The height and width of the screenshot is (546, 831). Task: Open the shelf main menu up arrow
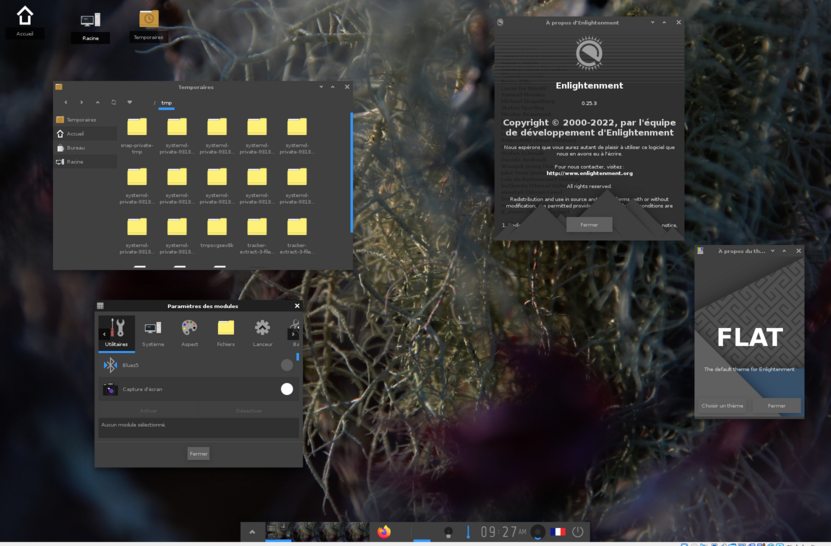pyautogui.click(x=252, y=532)
